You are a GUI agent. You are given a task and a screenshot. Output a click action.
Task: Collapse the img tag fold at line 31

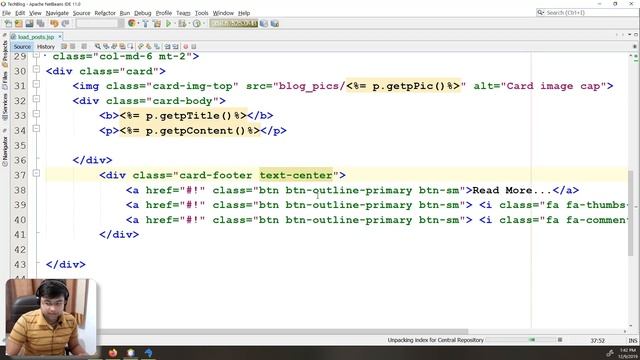(36, 84)
